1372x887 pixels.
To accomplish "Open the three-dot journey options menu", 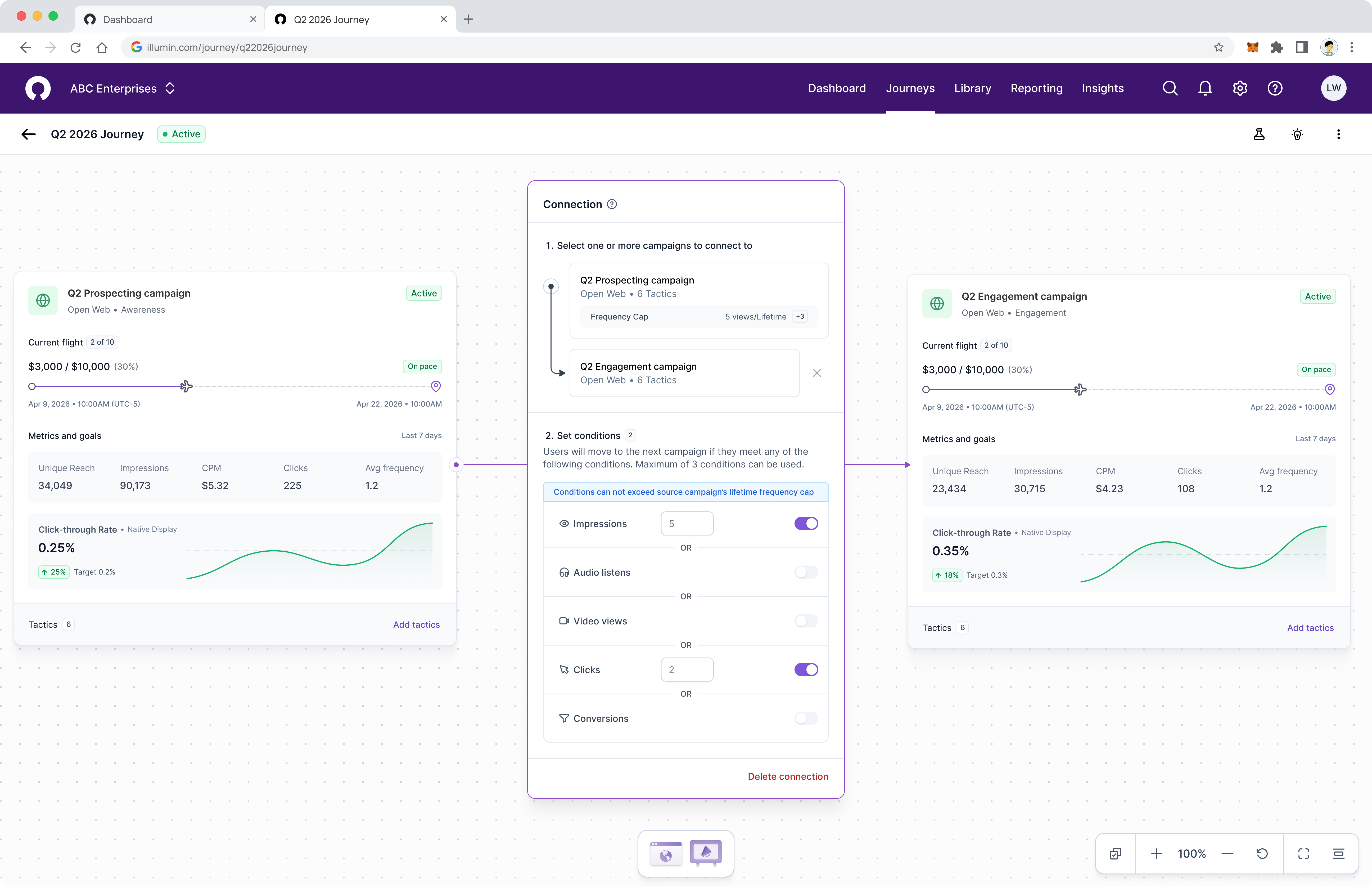I will point(1338,134).
